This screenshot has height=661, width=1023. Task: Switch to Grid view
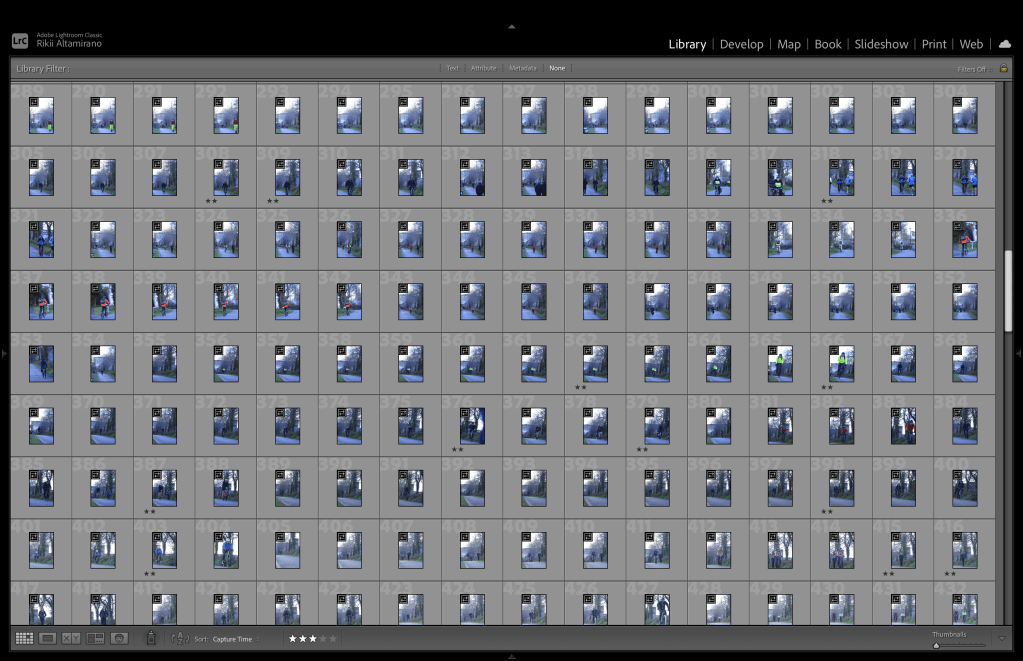pyautogui.click(x=24, y=638)
